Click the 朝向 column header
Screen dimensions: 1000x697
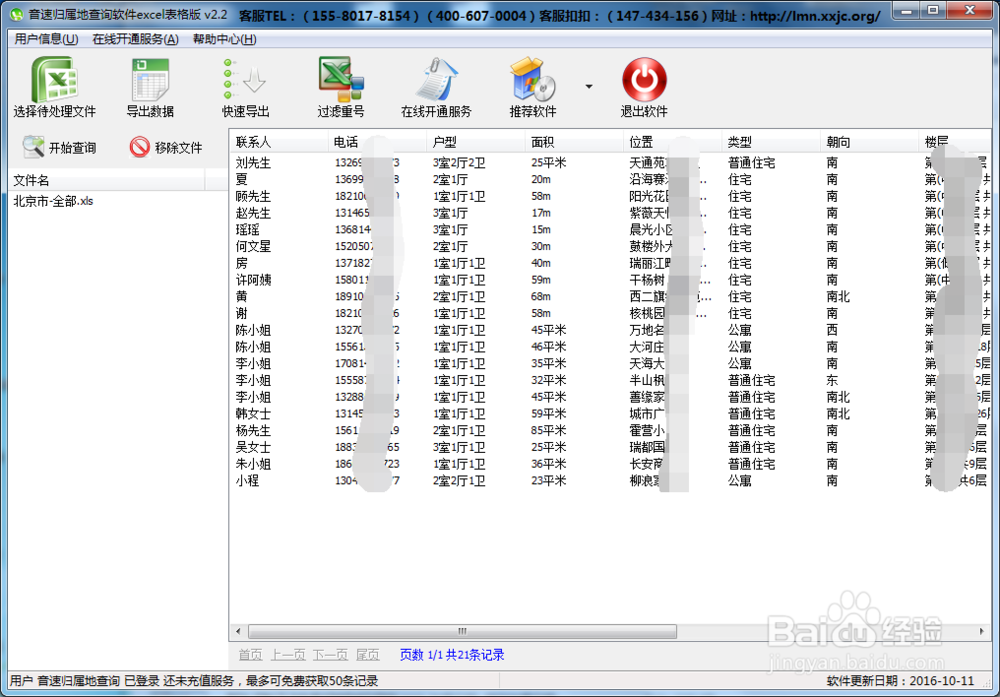(x=869, y=142)
